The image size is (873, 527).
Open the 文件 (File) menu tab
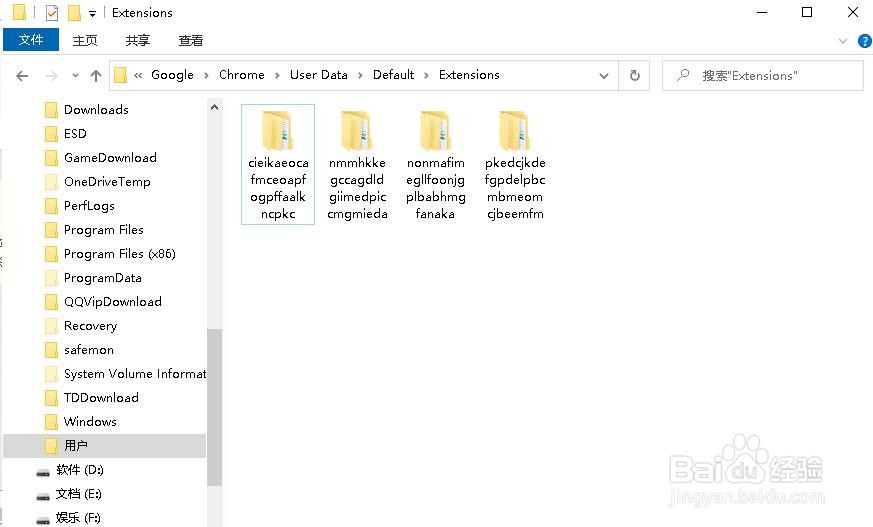click(x=31, y=40)
